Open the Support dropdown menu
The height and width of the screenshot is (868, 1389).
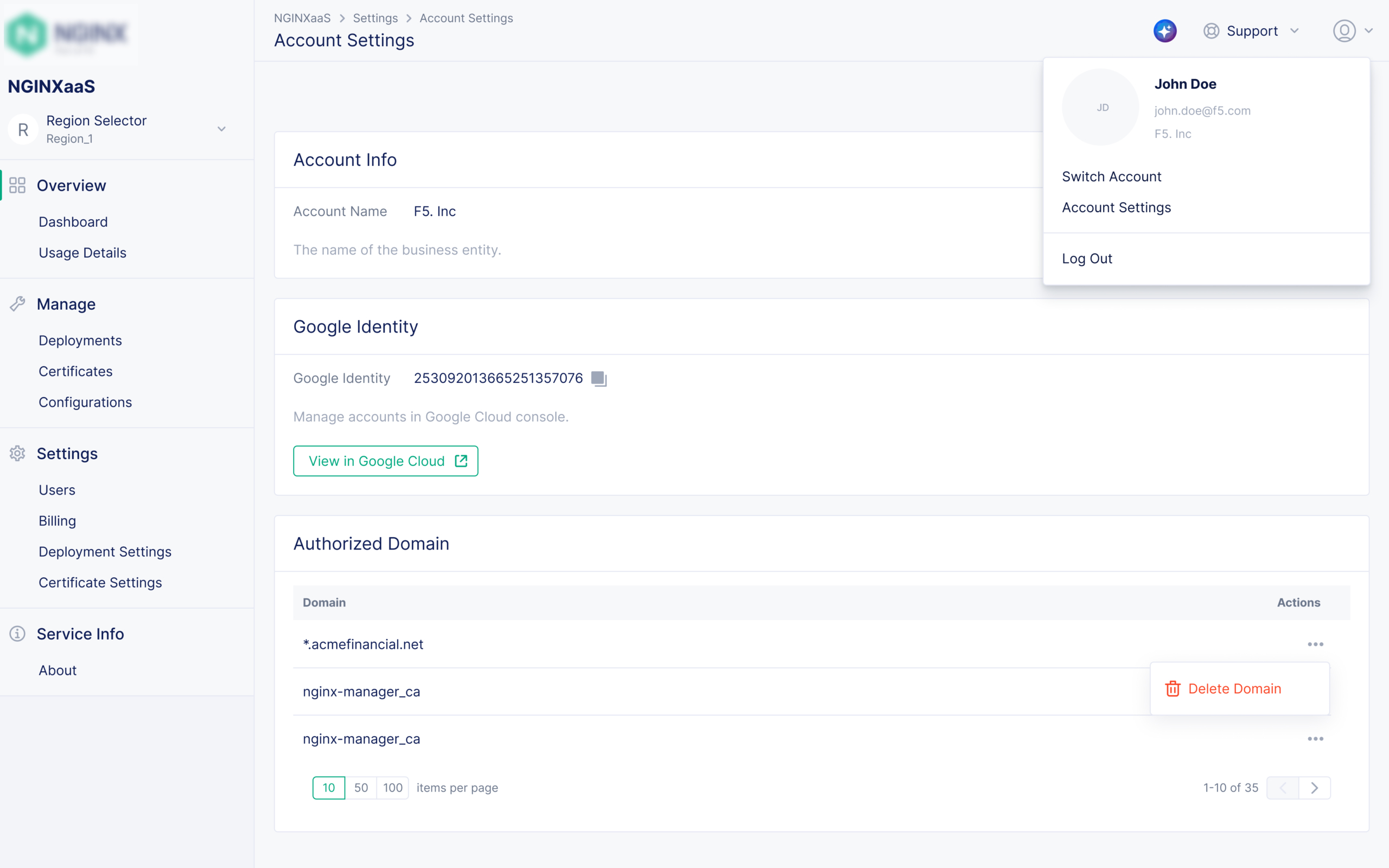pos(1251,31)
